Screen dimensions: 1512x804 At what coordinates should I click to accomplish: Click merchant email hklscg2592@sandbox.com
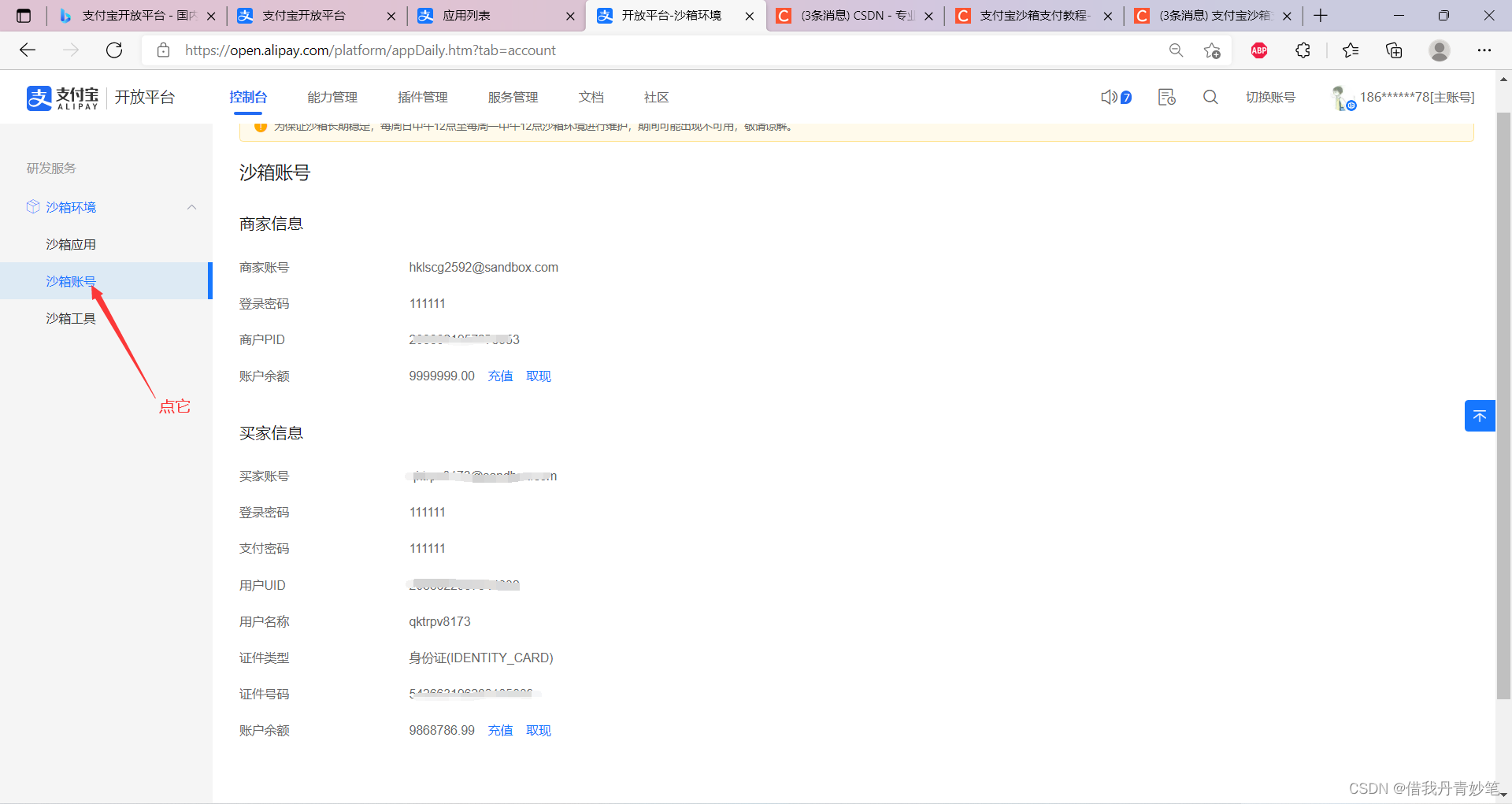tap(484, 267)
